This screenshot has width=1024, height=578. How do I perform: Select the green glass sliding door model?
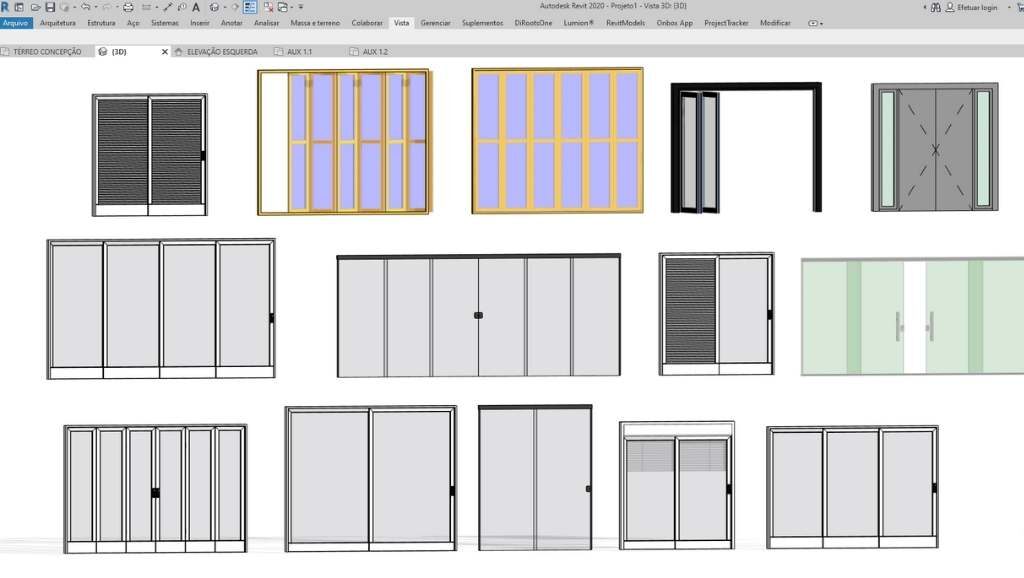point(911,317)
